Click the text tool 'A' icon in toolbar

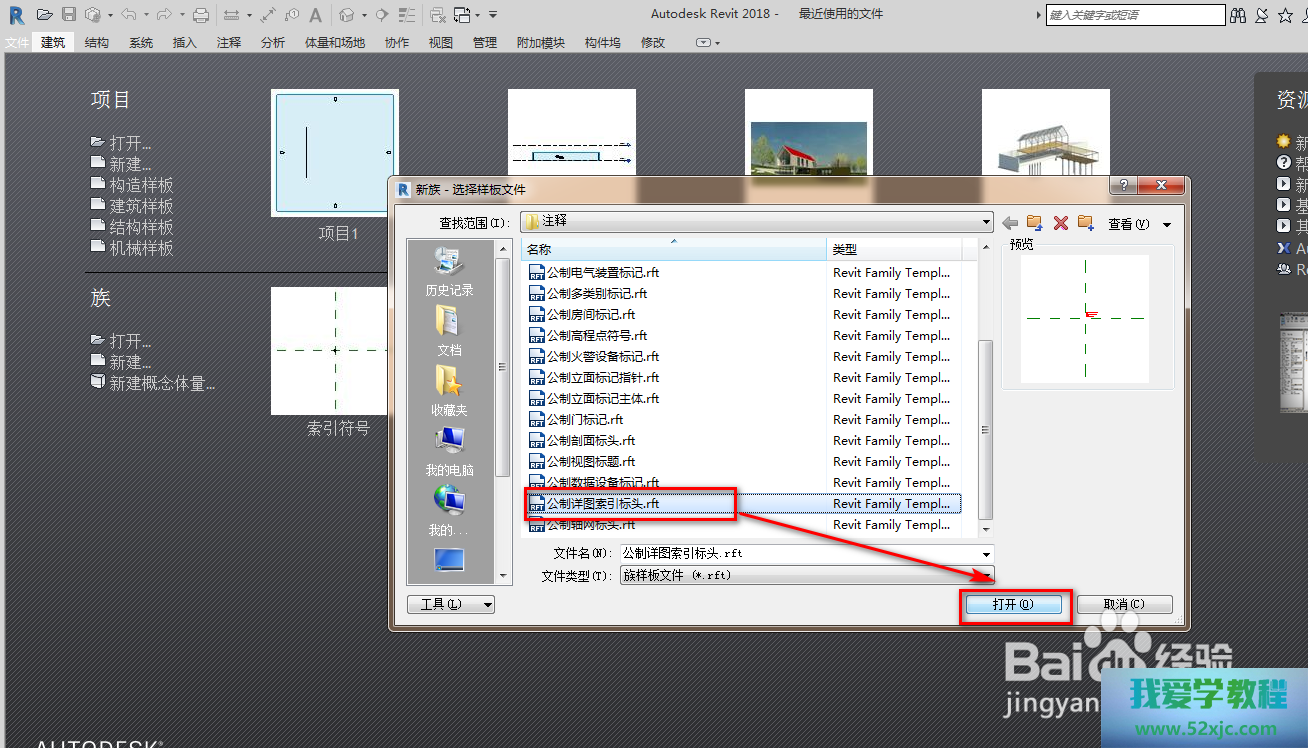click(x=316, y=15)
